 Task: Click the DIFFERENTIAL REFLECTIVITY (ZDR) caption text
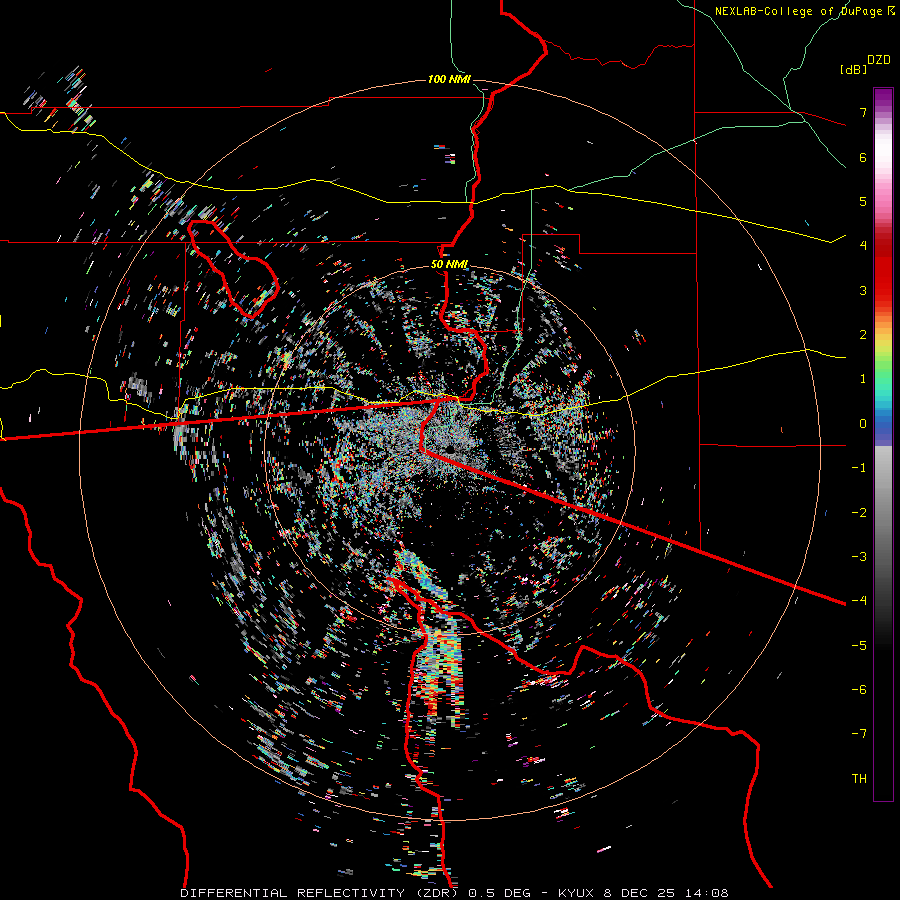click(321, 893)
